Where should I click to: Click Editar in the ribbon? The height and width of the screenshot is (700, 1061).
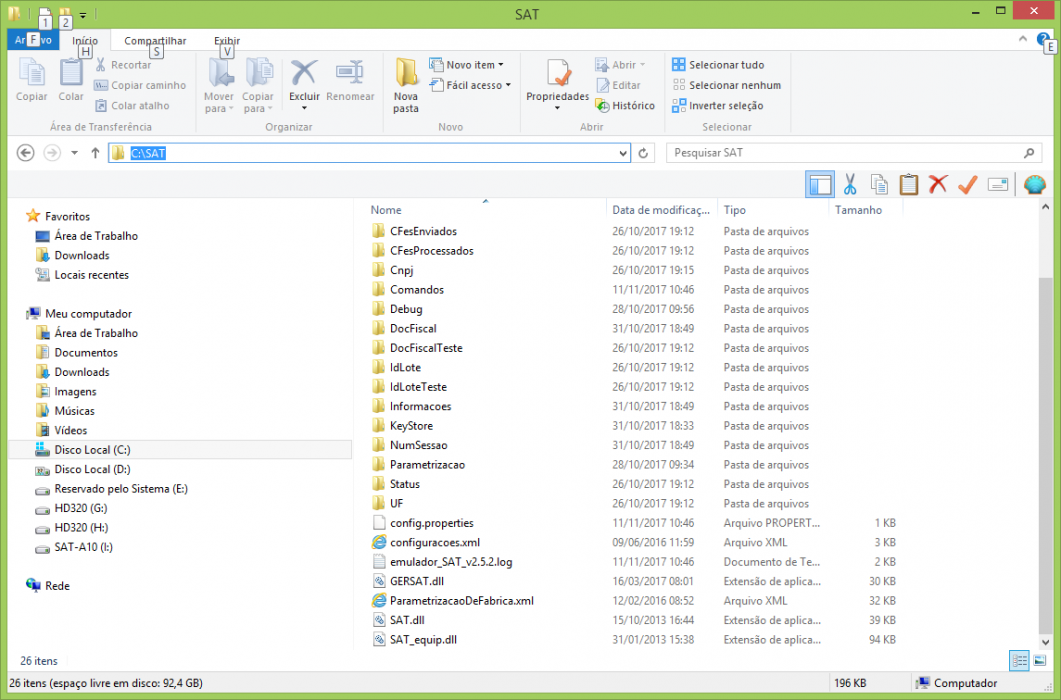618,85
